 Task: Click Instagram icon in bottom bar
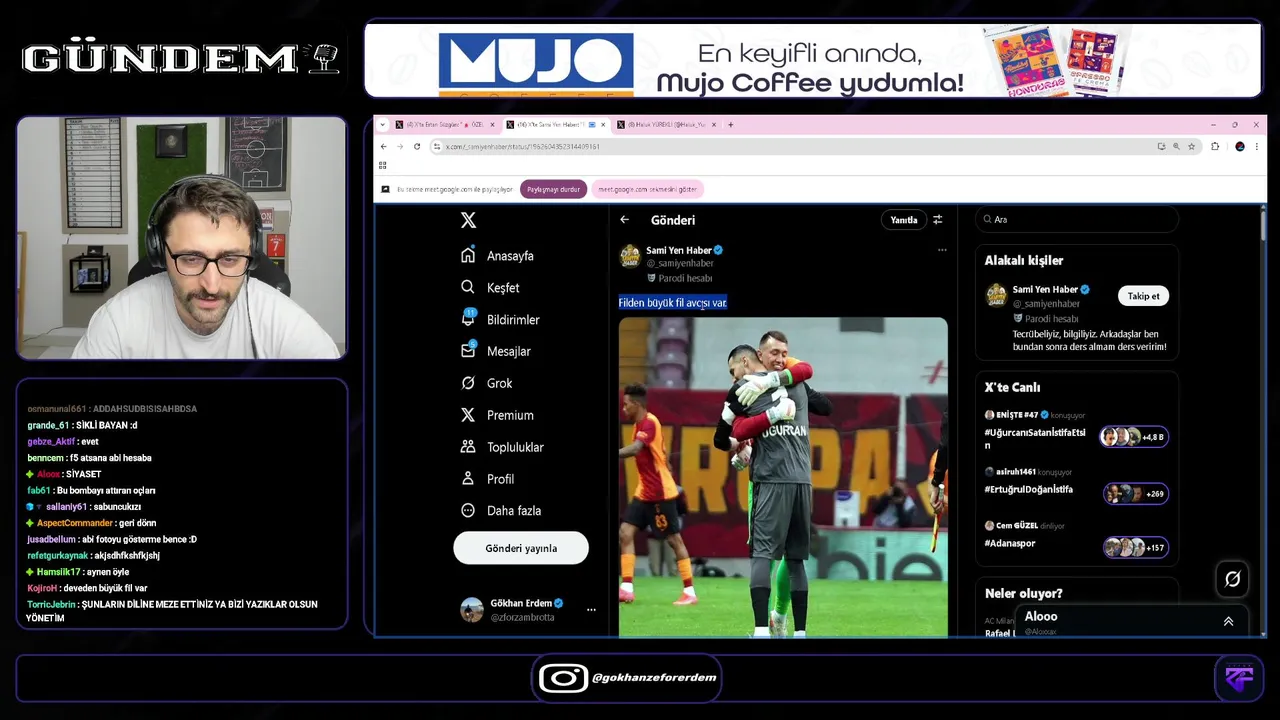[x=563, y=678]
